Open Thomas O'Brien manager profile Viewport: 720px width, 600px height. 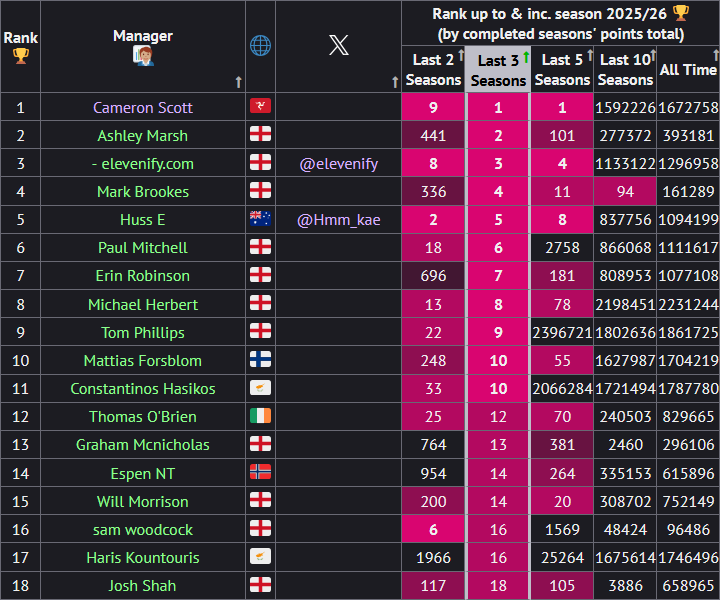point(143,417)
